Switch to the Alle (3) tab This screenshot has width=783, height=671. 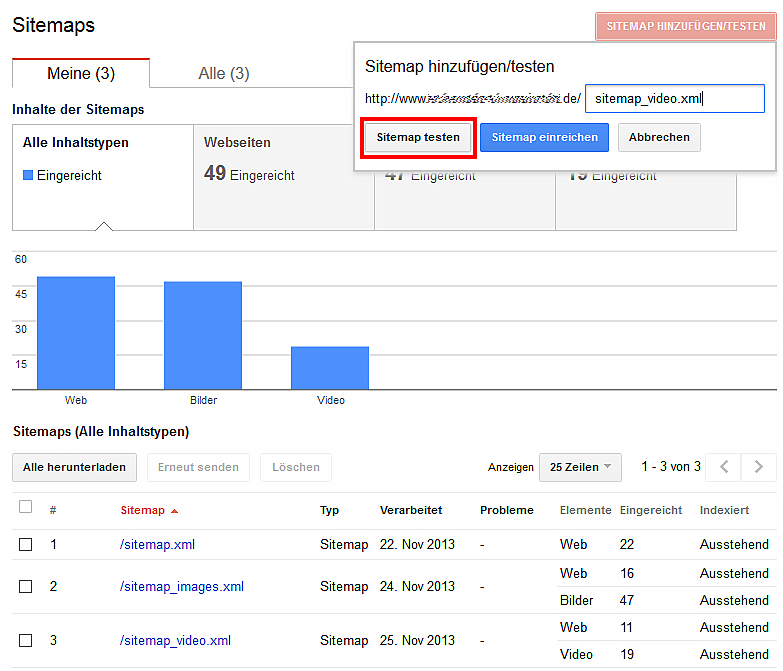[224, 73]
